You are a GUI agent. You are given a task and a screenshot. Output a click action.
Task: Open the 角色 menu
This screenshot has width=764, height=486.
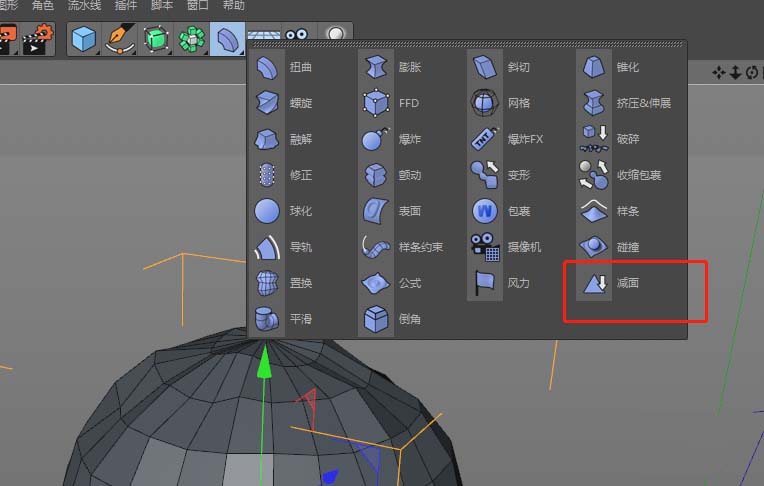tap(43, 5)
